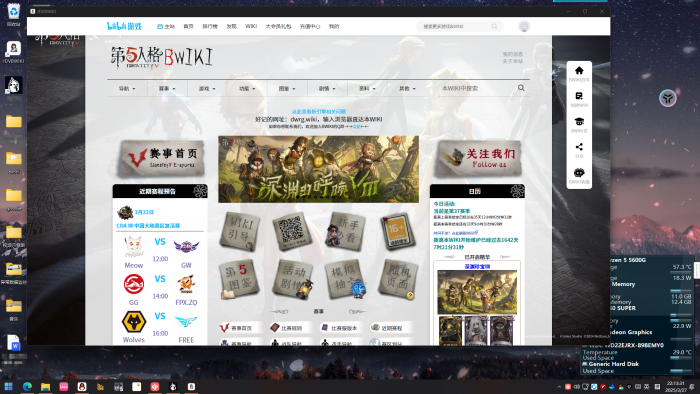Click the bilibili 游戏 logo in top bar
700x394 pixels.
pos(124,26)
